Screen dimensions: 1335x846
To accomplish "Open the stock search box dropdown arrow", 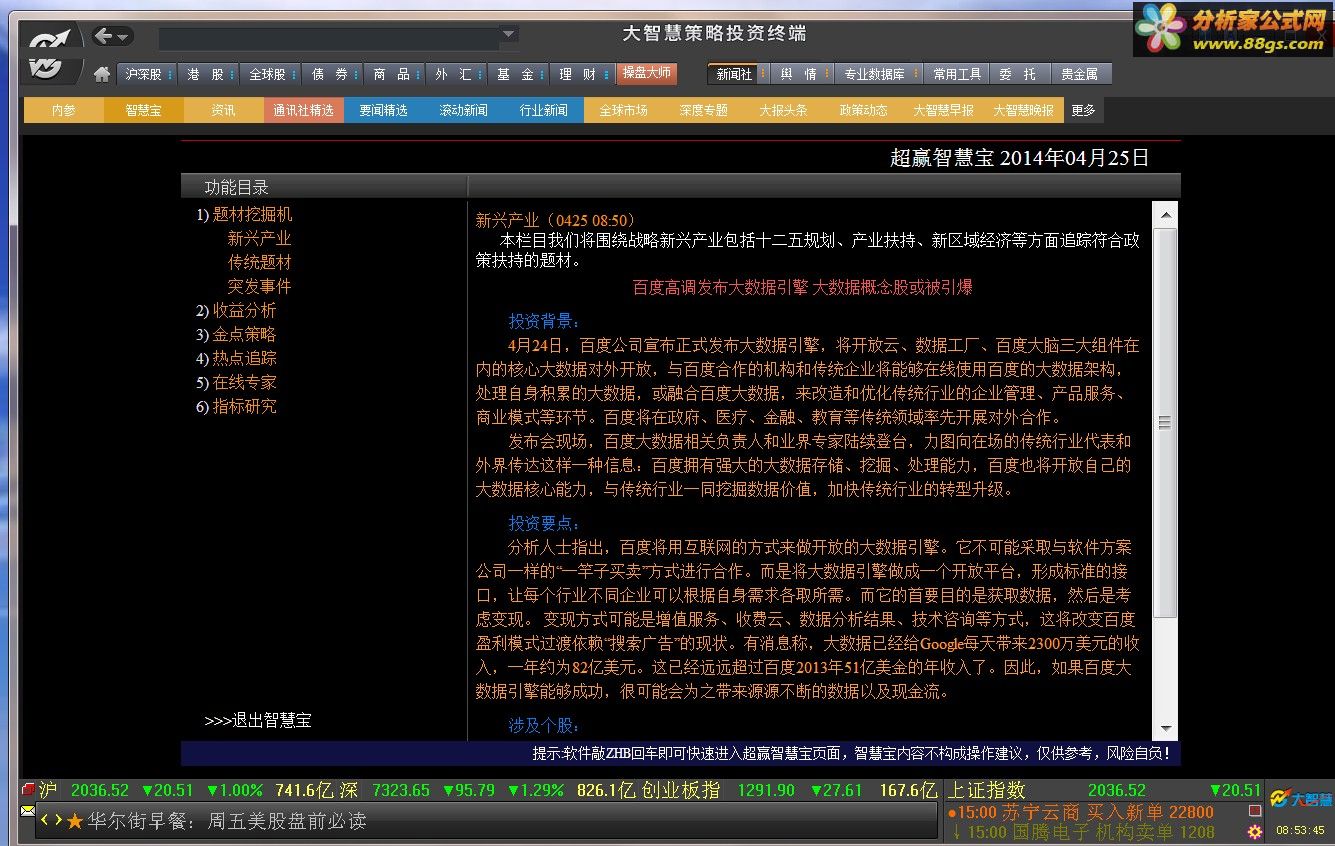I will (509, 33).
